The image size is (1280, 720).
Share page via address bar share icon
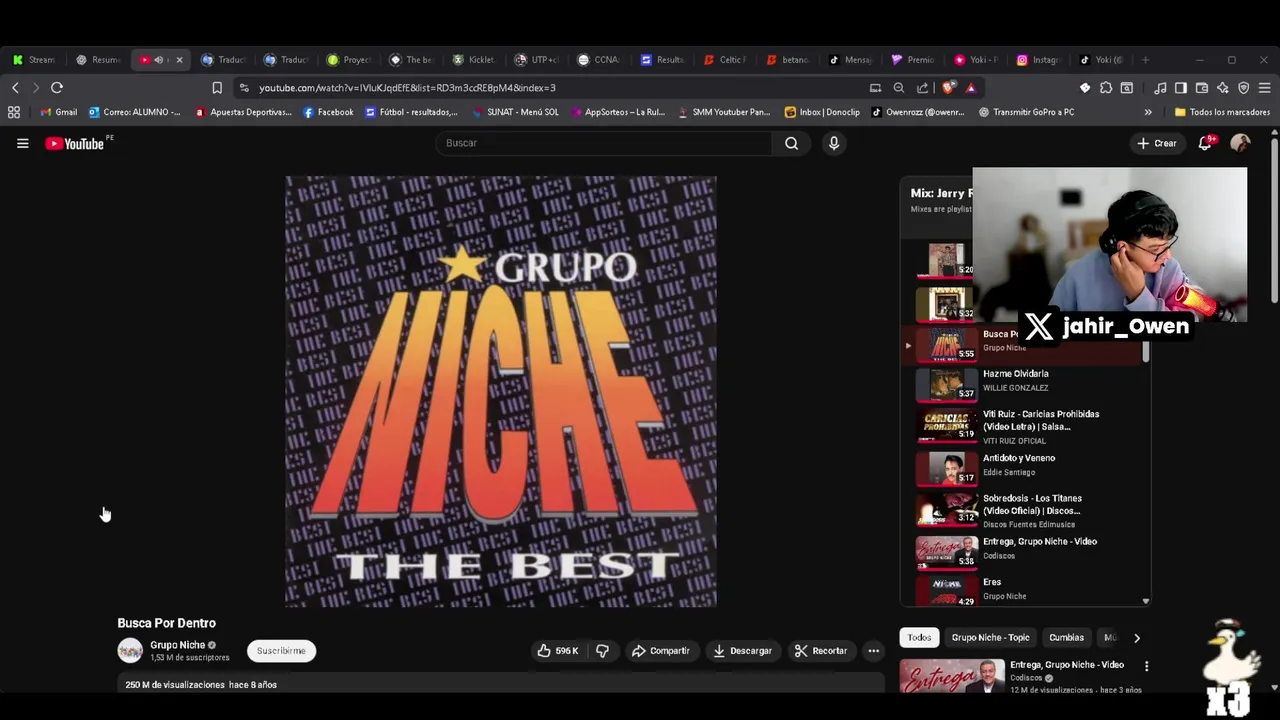click(x=922, y=88)
